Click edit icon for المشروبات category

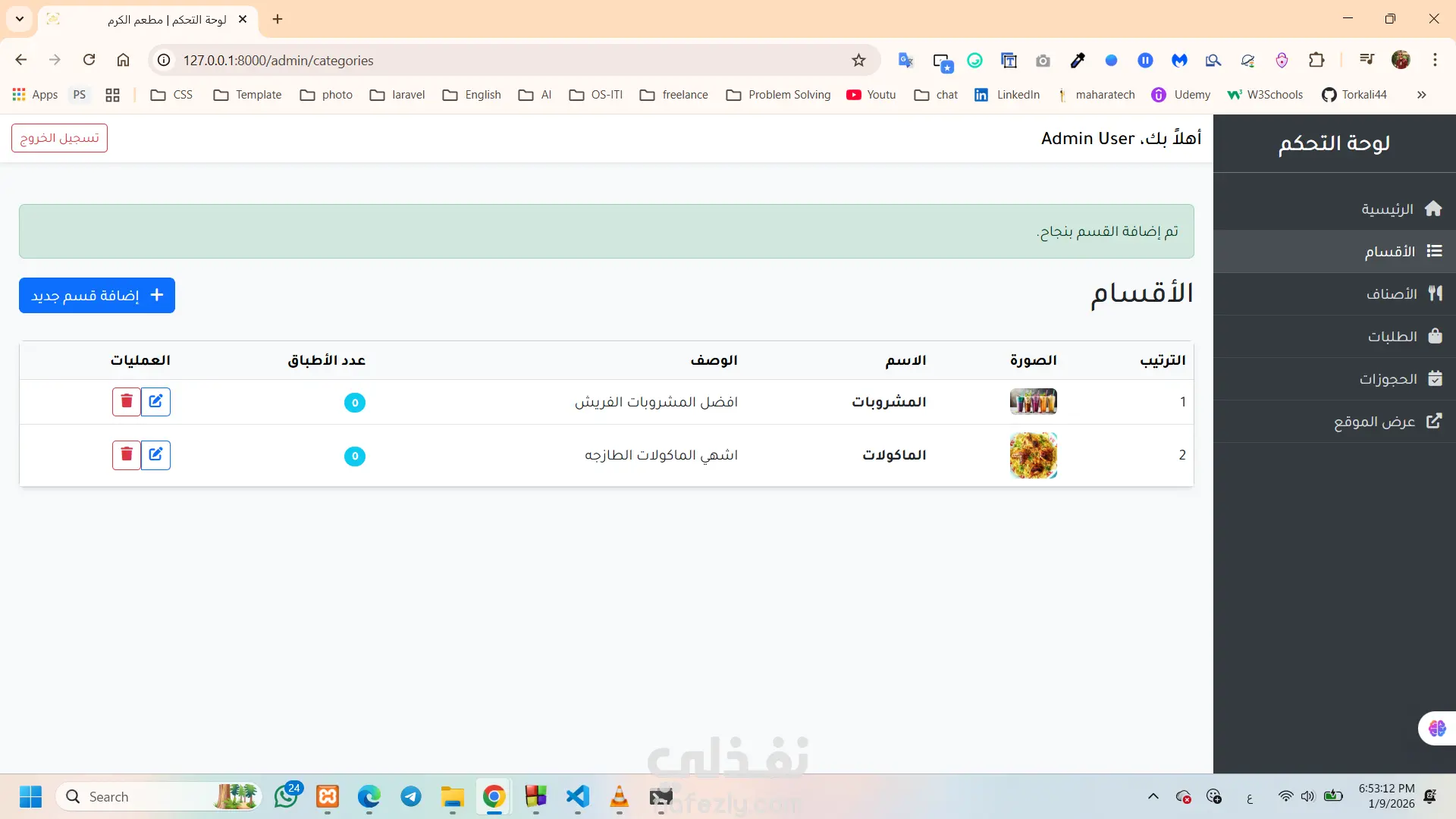(155, 401)
